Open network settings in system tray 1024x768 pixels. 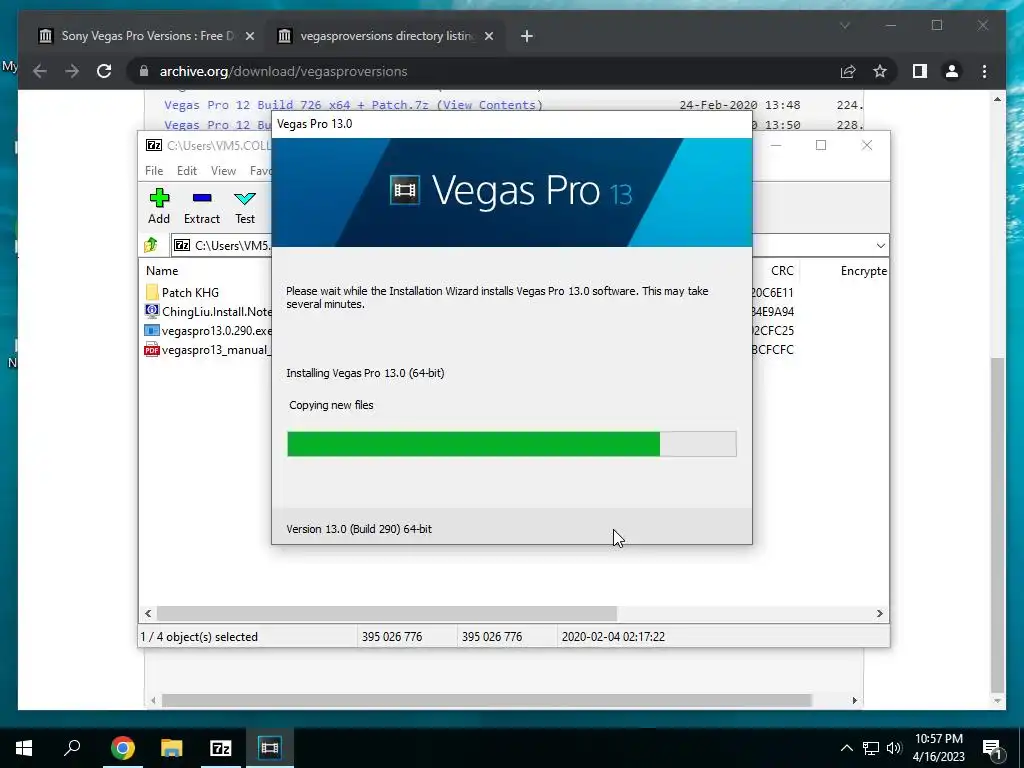871,748
